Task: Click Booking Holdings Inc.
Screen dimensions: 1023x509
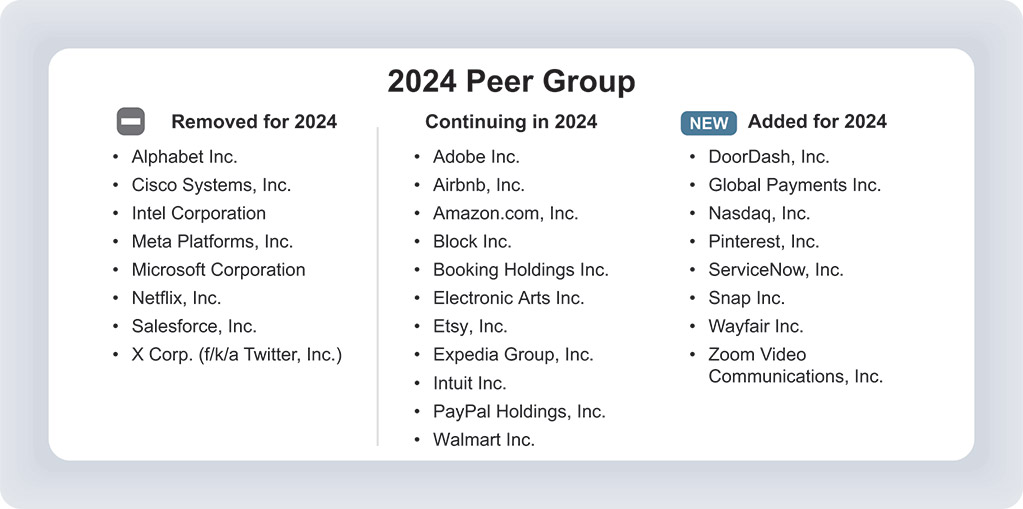Action: [x=520, y=270]
